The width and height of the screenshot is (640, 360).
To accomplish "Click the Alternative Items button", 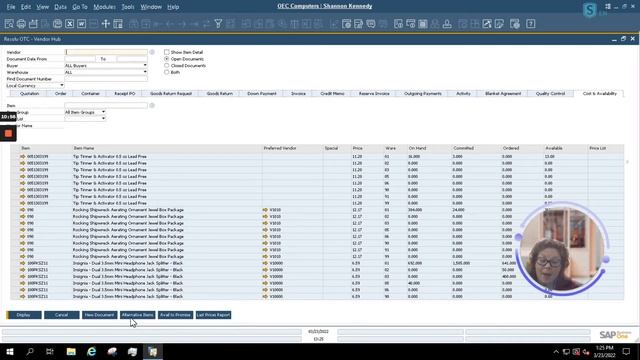I will point(138,315).
